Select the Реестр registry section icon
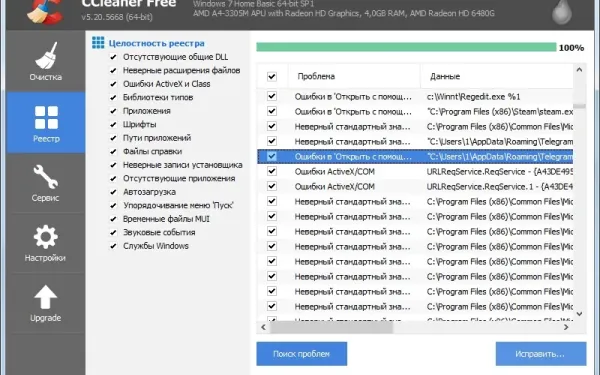600x375 pixels. (46, 117)
